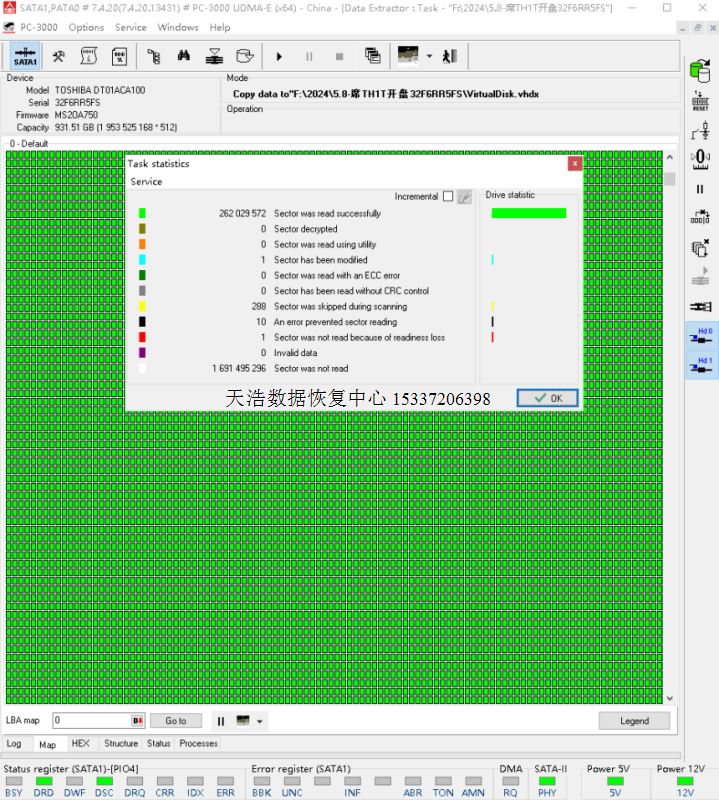Open the Service menu

pos(130,27)
